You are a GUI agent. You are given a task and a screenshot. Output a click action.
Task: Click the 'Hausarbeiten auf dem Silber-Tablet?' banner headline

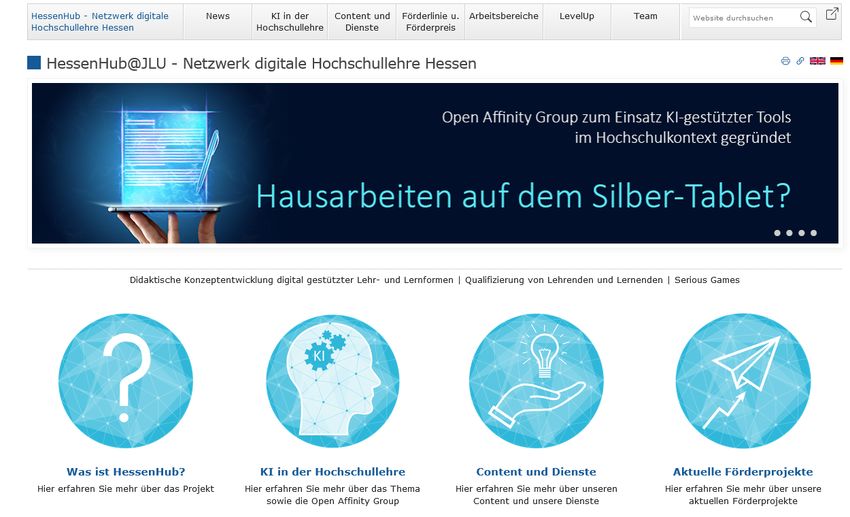pos(523,196)
